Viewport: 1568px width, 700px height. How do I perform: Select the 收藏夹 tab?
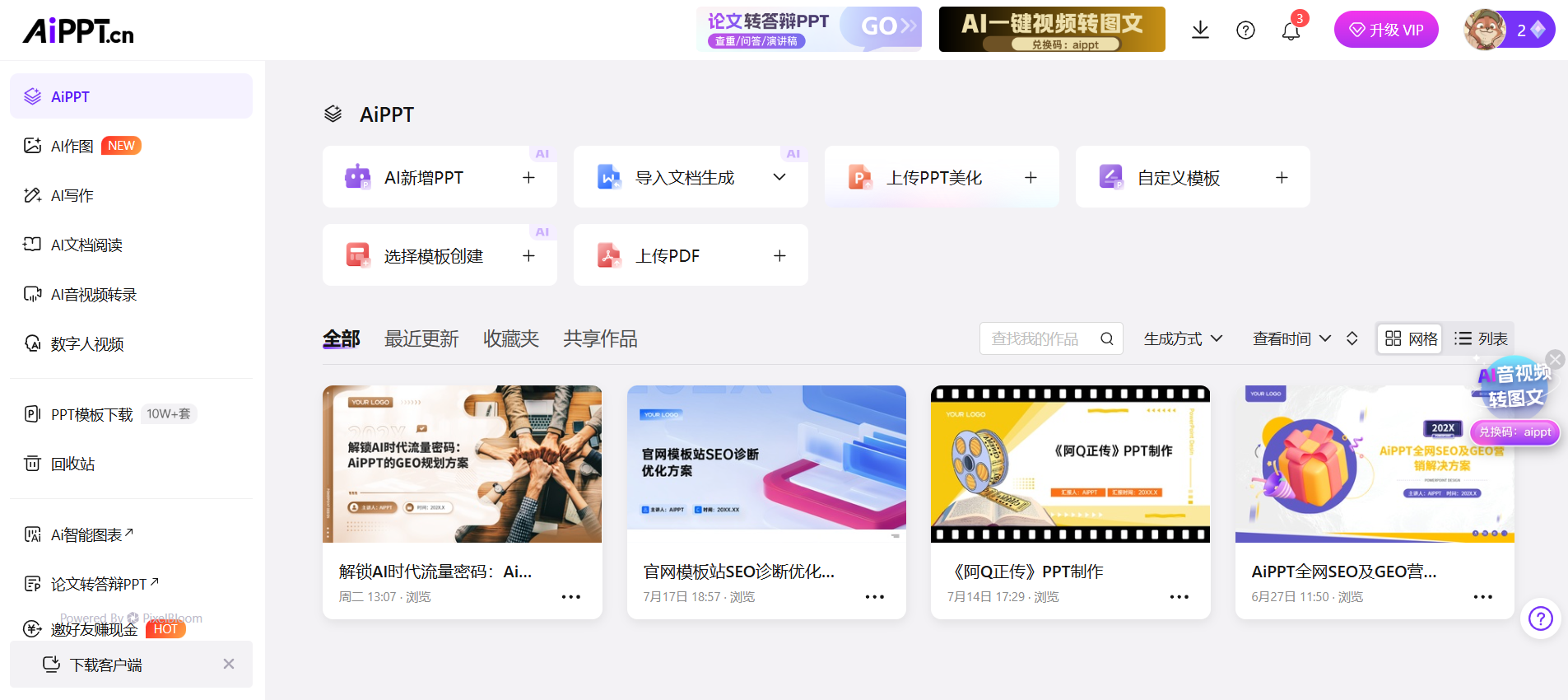pos(510,338)
